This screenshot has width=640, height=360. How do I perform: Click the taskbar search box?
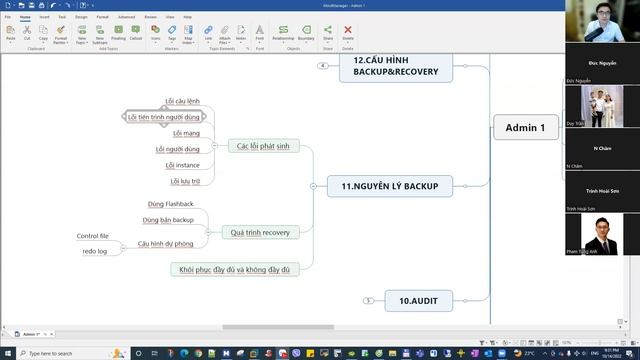point(73,353)
